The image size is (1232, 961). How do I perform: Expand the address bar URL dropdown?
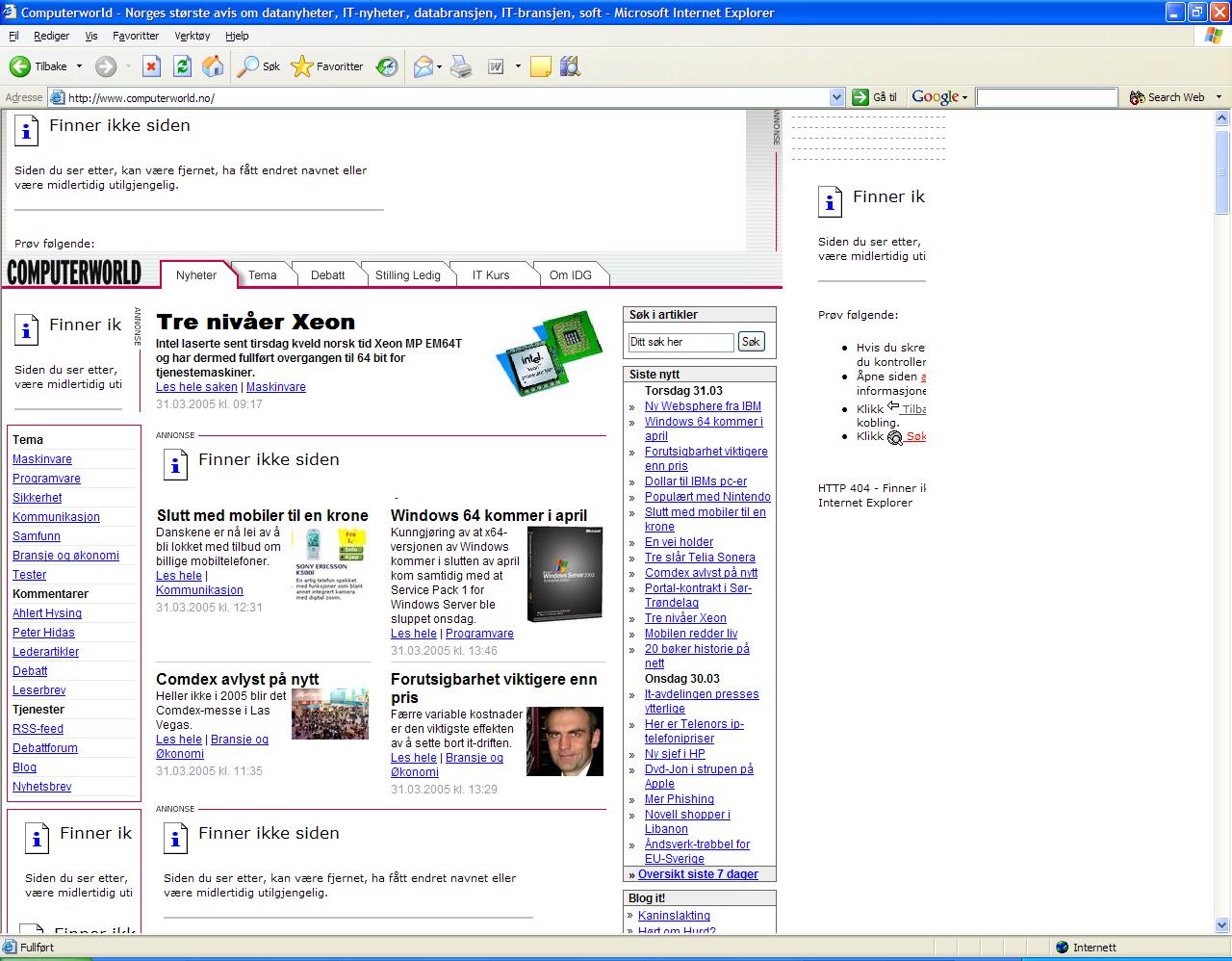click(836, 97)
